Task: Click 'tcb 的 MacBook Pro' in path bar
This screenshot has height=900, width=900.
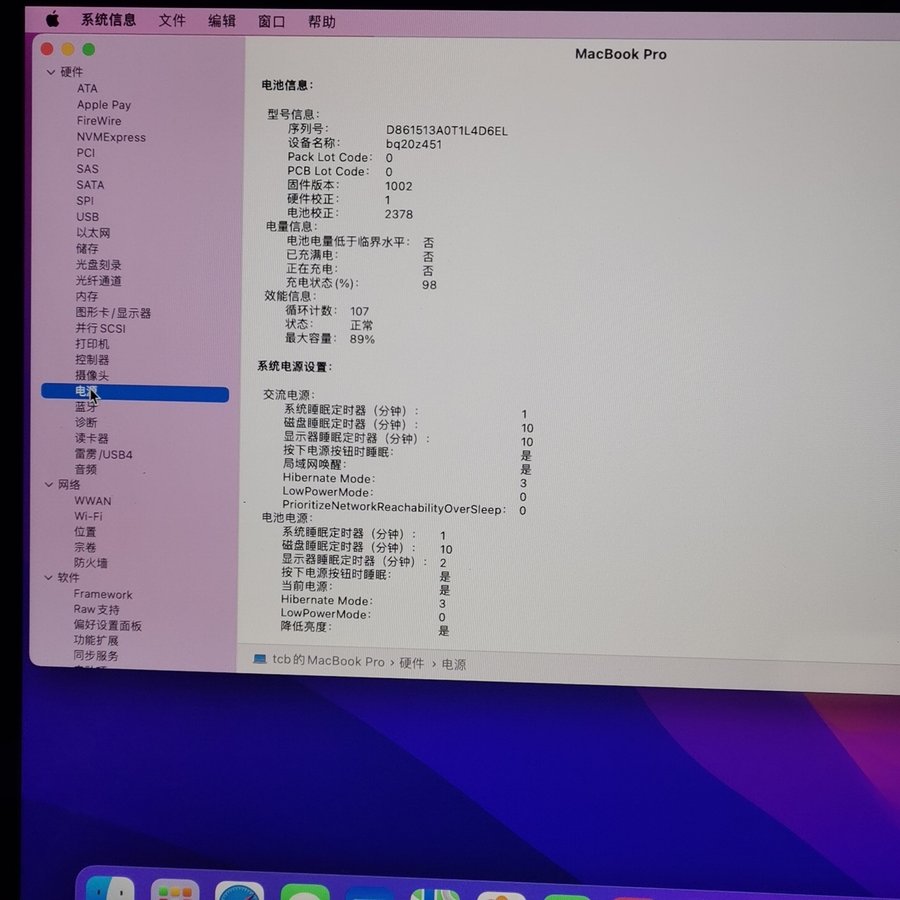Action: [x=328, y=661]
